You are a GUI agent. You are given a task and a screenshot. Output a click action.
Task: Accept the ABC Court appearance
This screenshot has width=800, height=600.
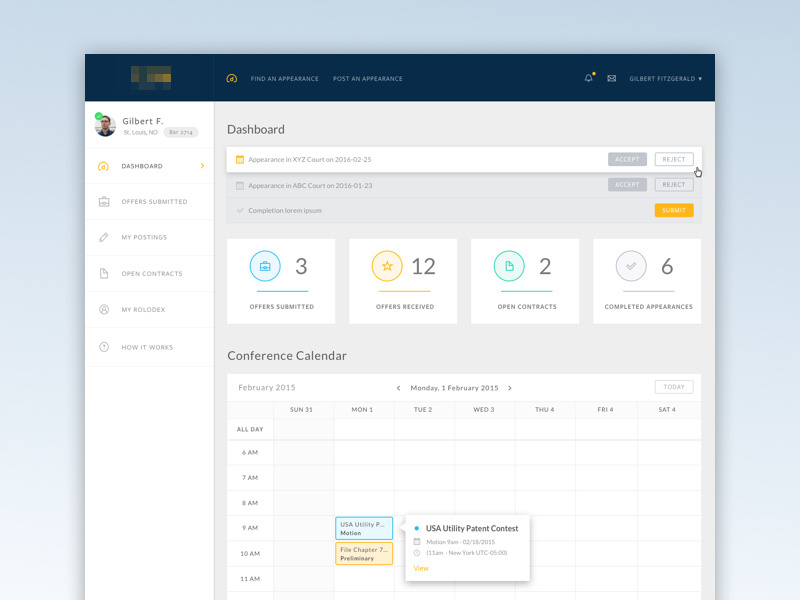pyautogui.click(x=627, y=185)
